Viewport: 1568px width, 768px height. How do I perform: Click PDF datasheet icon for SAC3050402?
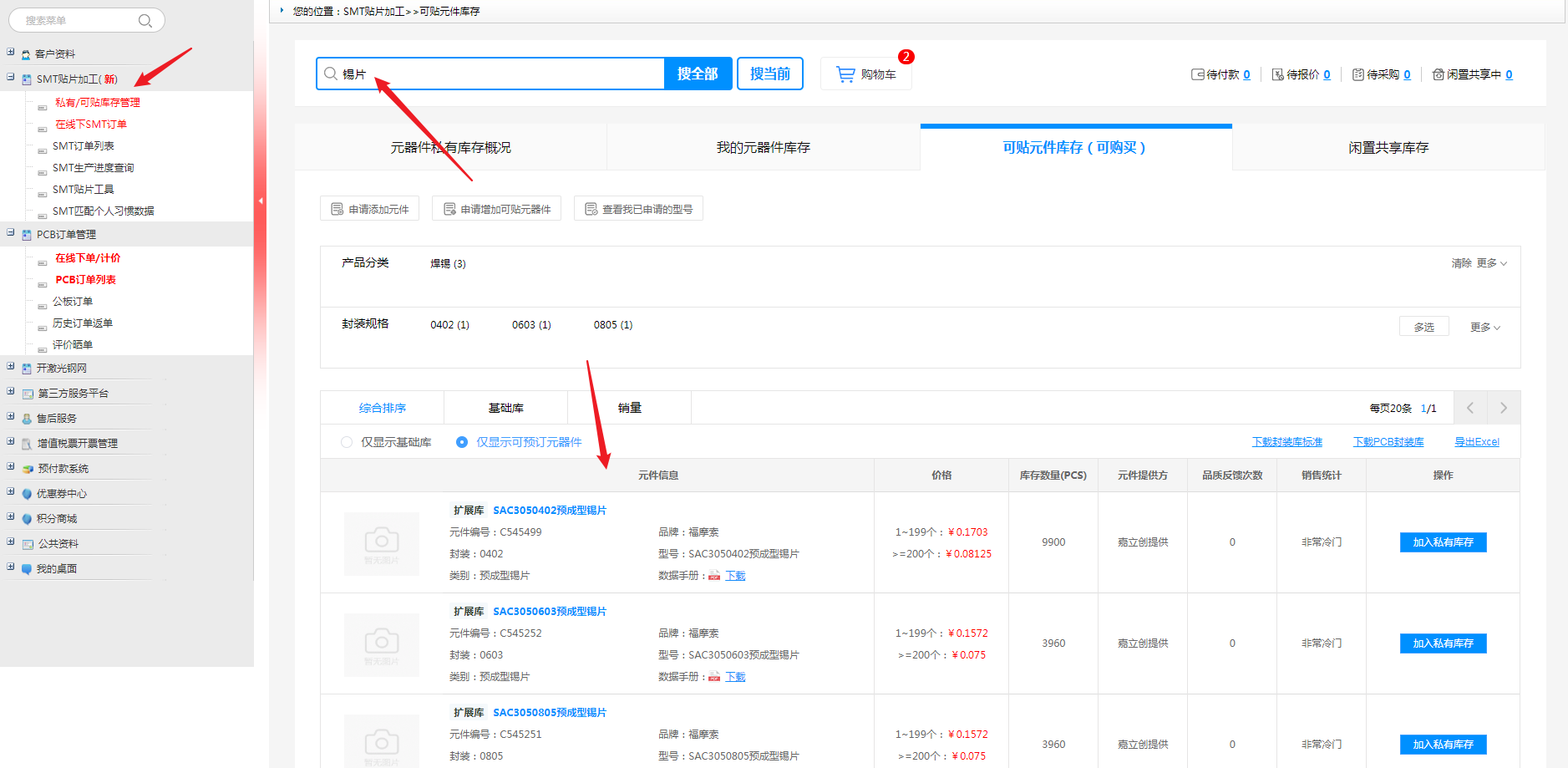click(x=714, y=576)
